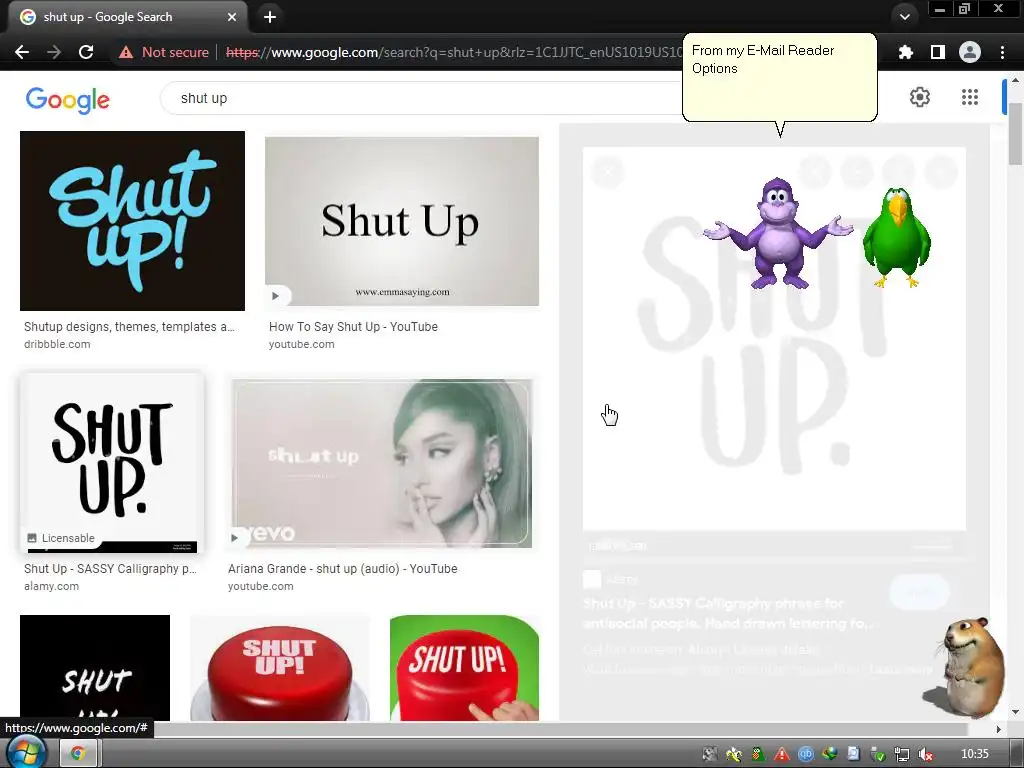1024x768 pixels.
Task: Open Google quick settings gear
Action: pos(920,97)
